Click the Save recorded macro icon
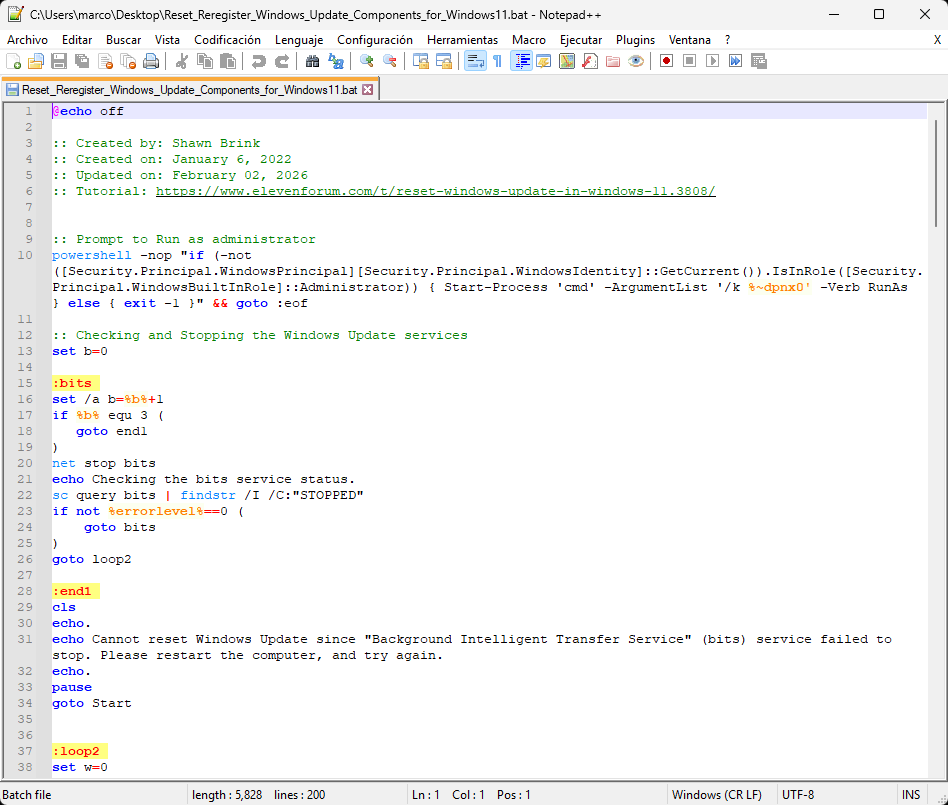The width and height of the screenshot is (948, 805). 758,61
